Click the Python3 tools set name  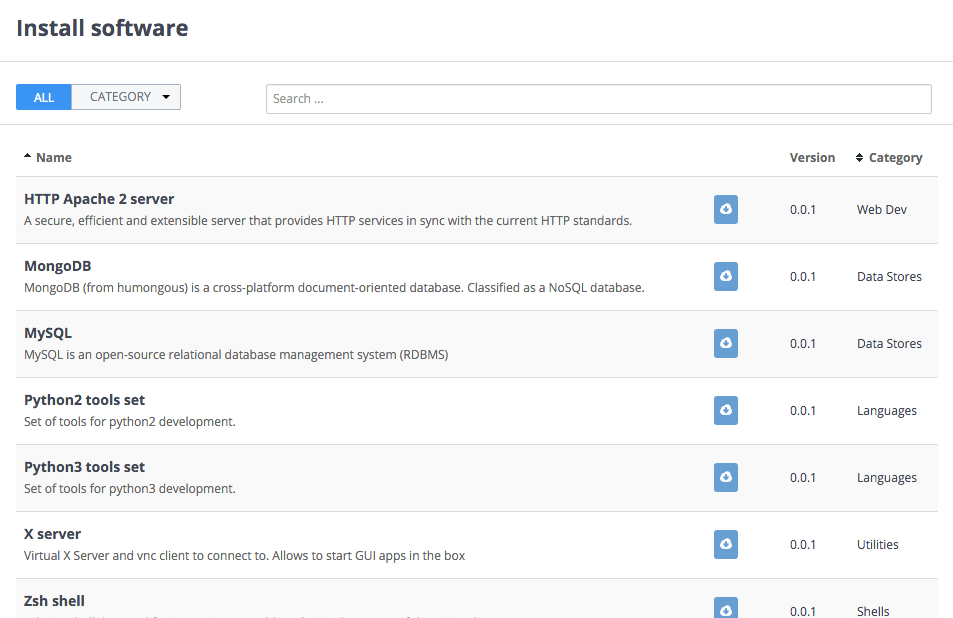pos(84,467)
